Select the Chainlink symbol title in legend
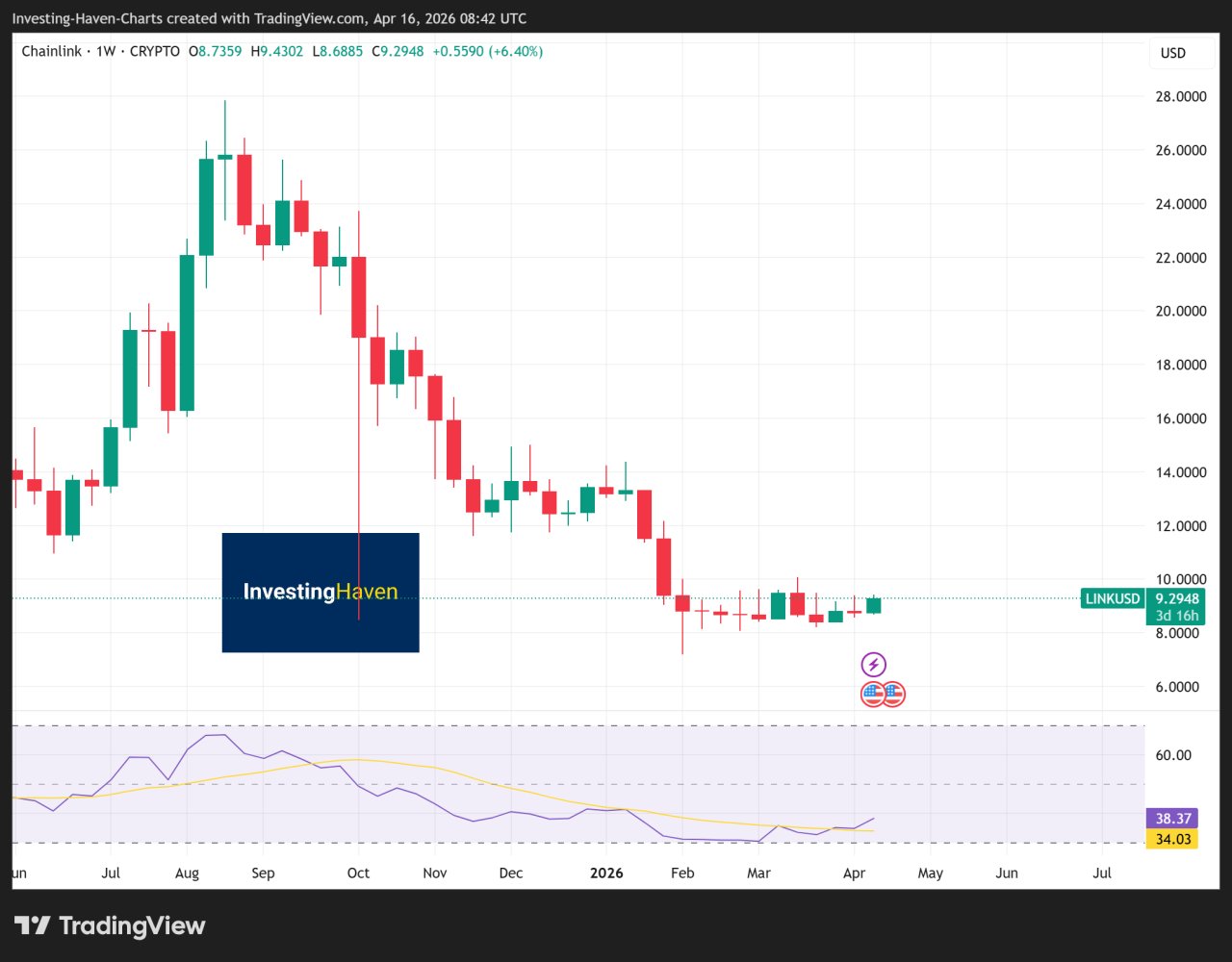Viewport: 1232px width, 962px height. point(52,51)
